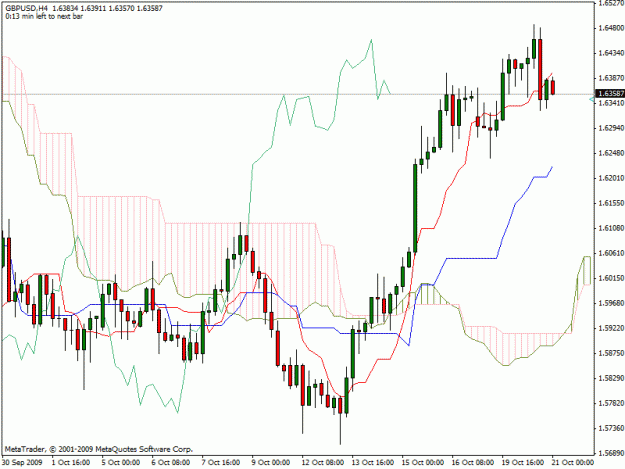The image size is (625, 469).
Task: Click the 1.64800 price axis label
Action: (x=611, y=28)
